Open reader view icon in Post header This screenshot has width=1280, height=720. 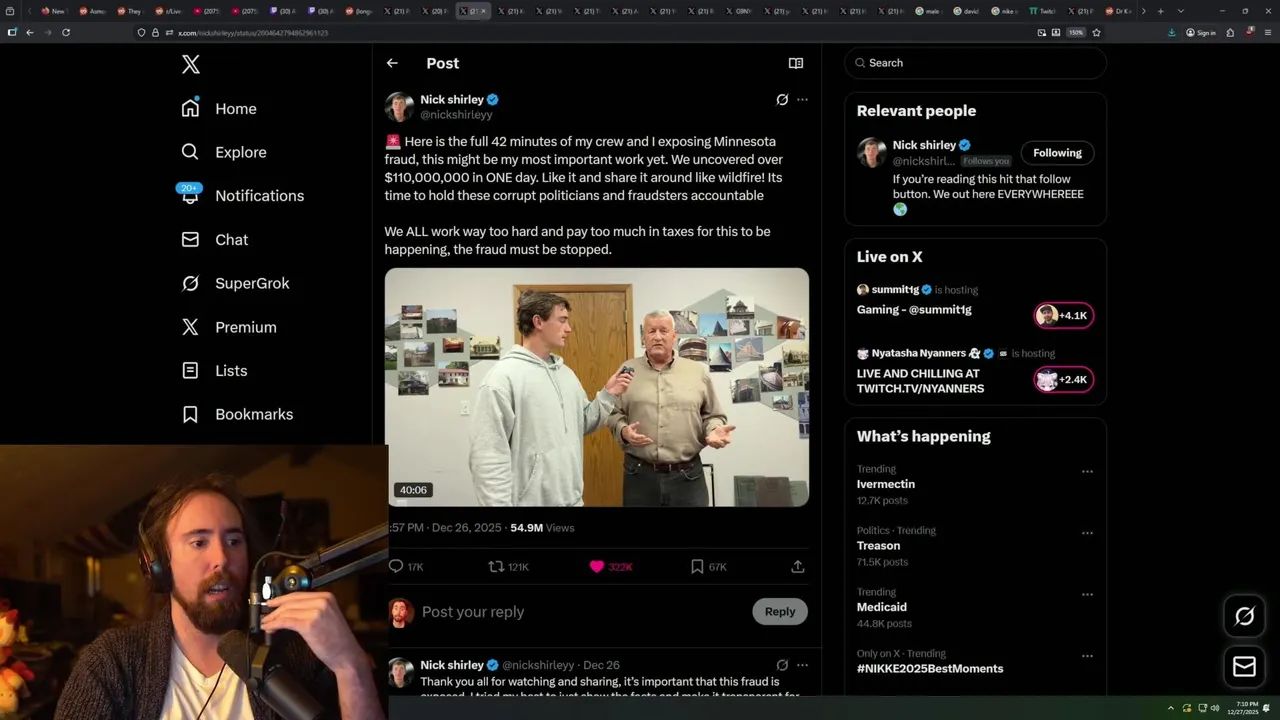click(796, 63)
